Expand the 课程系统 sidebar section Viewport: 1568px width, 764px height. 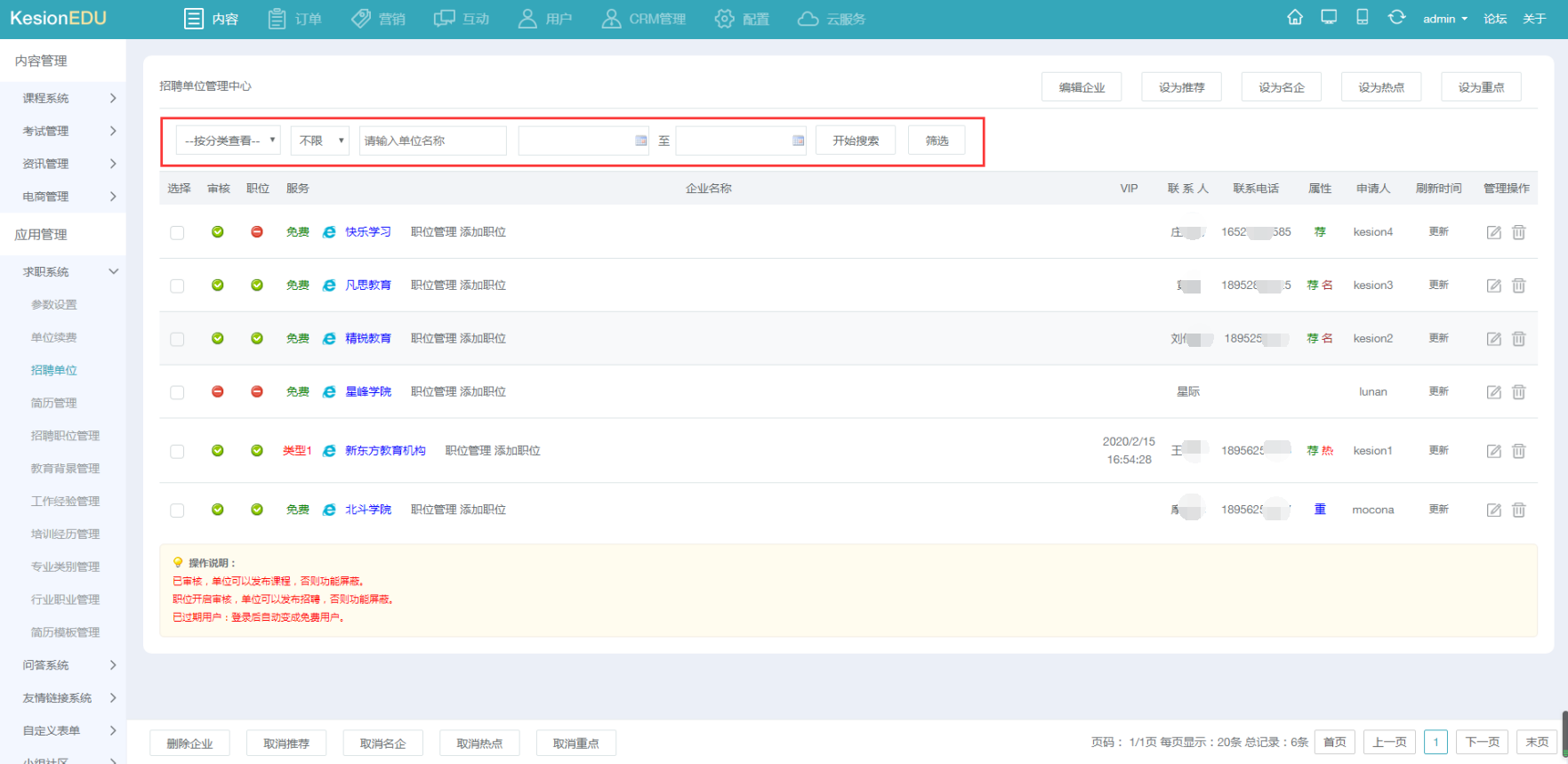[63, 98]
